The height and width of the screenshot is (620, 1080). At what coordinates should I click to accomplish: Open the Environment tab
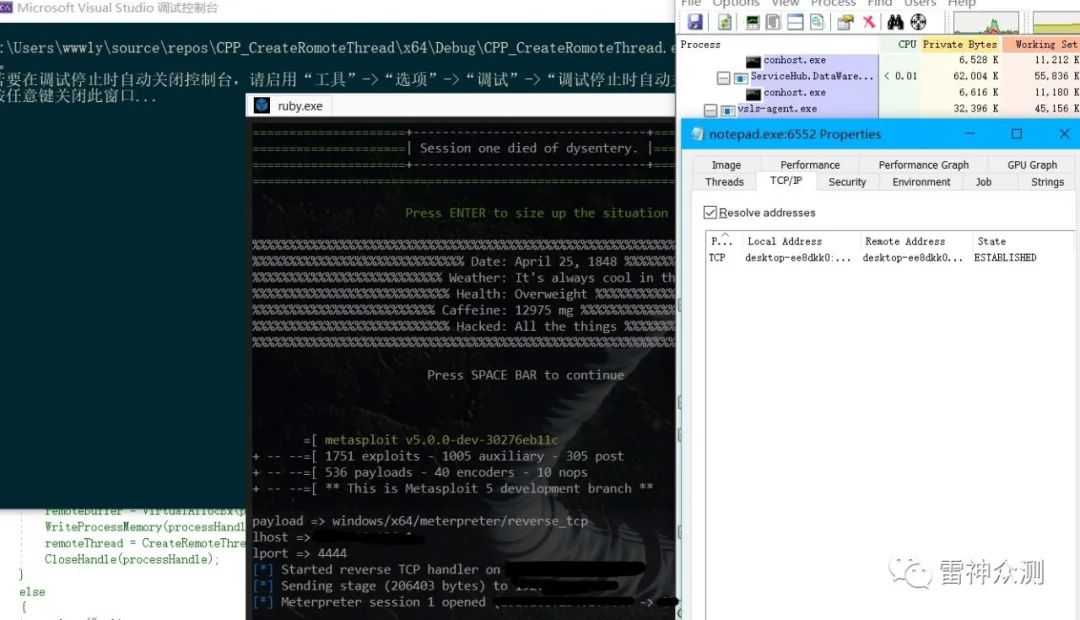click(x=922, y=182)
